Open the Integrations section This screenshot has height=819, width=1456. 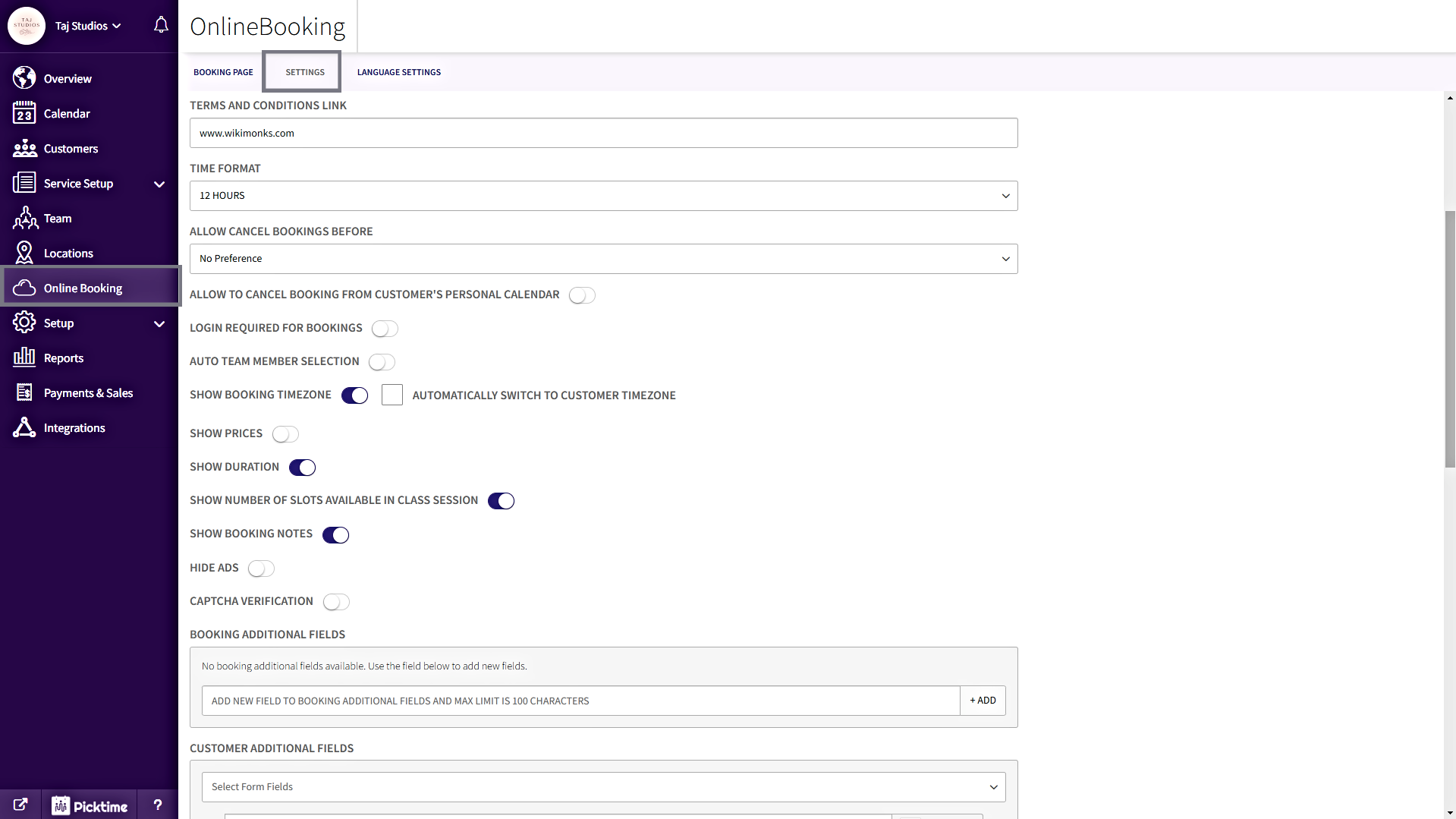[74, 427]
